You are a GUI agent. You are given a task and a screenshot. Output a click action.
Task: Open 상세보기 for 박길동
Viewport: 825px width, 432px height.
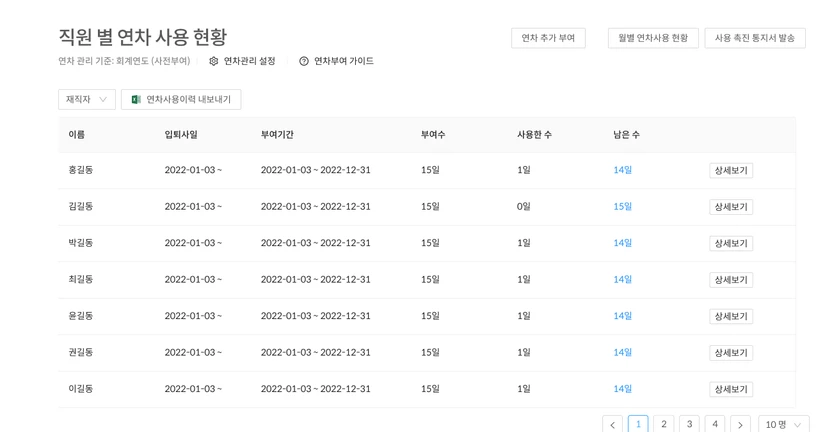click(x=731, y=243)
